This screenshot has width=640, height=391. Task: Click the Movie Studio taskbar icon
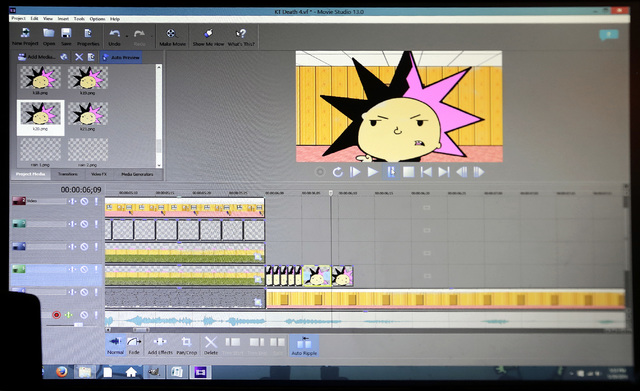pos(201,372)
